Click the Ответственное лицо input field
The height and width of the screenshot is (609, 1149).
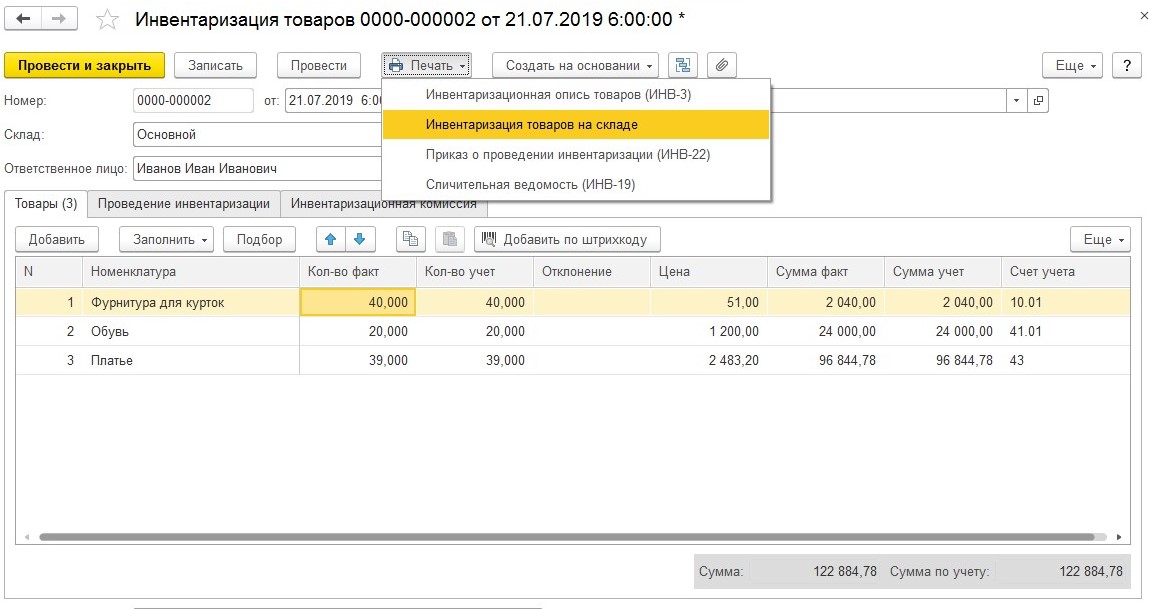pos(256,170)
